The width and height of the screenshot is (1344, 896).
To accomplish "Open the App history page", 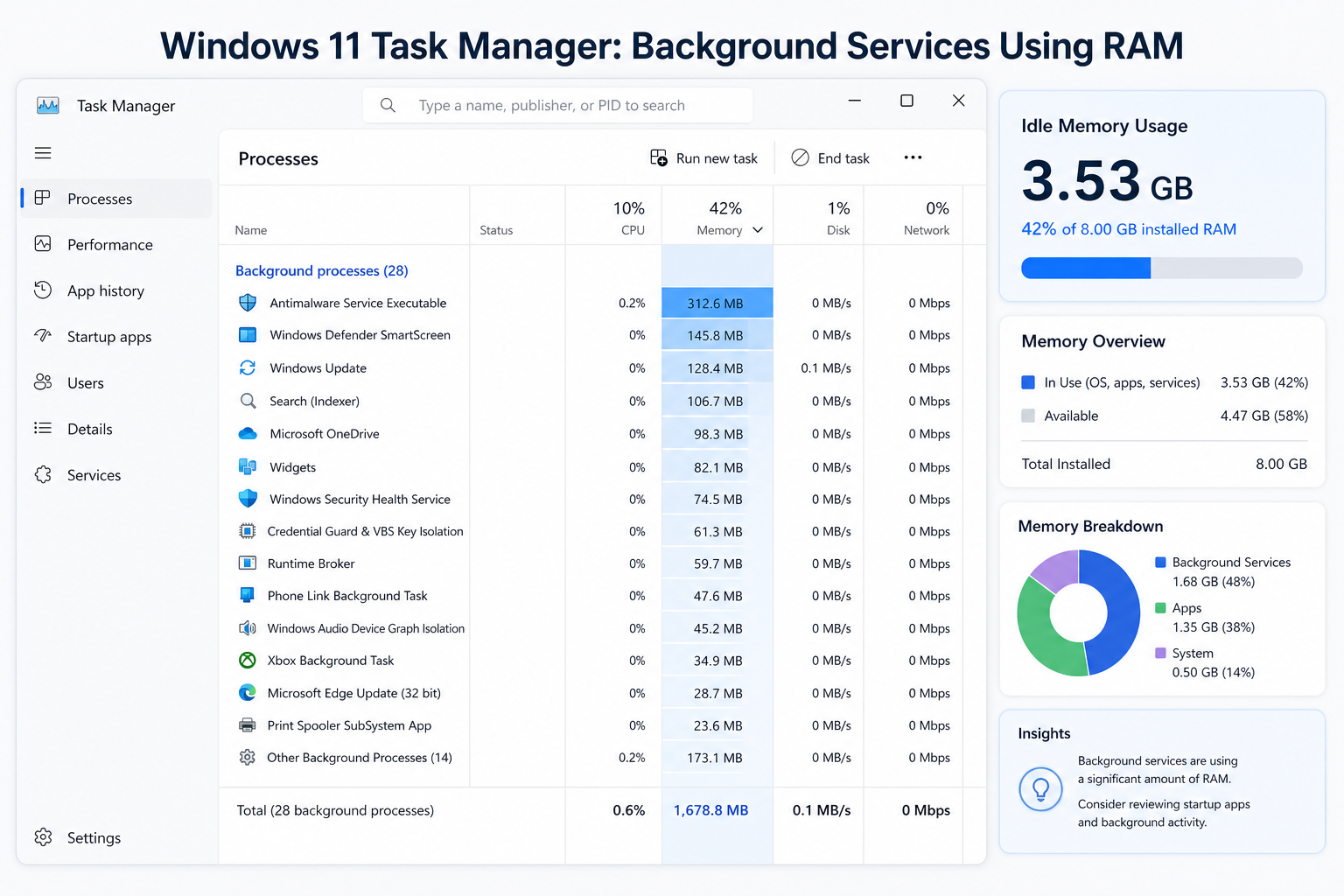I will (x=116, y=290).
